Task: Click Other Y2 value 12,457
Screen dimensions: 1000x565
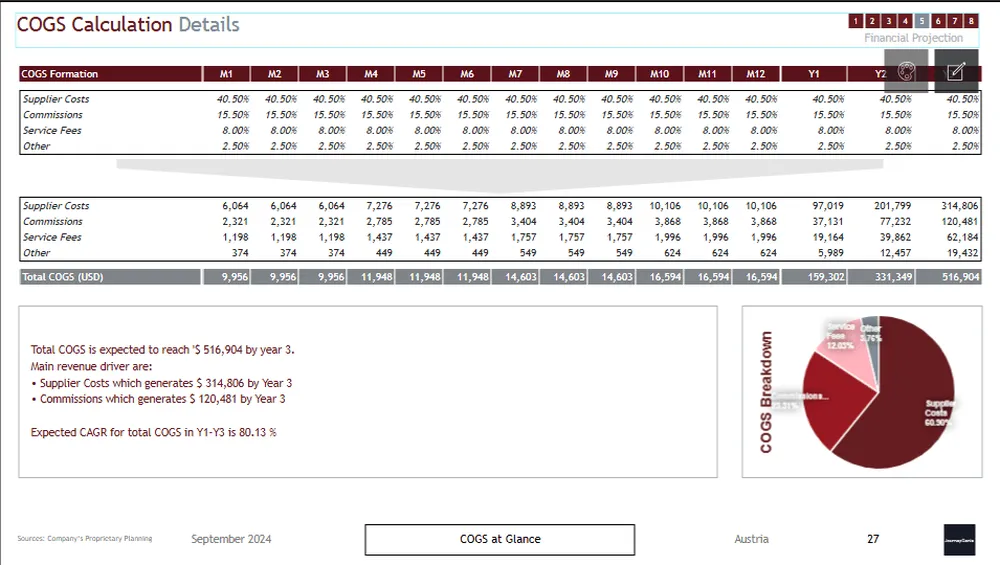Action: coord(895,253)
